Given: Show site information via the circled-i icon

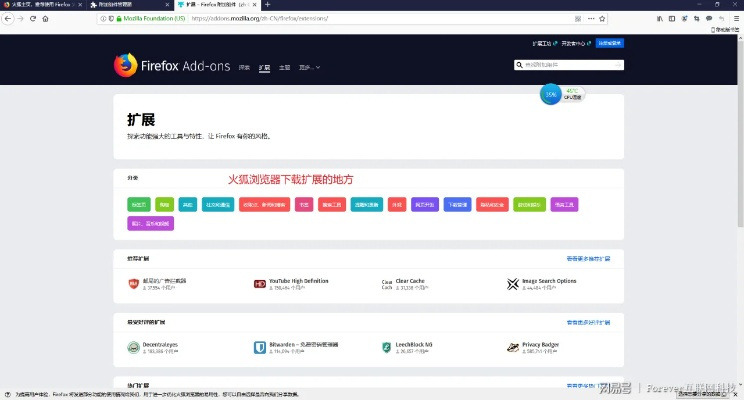Looking at the screenshot, I should coord(103,19).
